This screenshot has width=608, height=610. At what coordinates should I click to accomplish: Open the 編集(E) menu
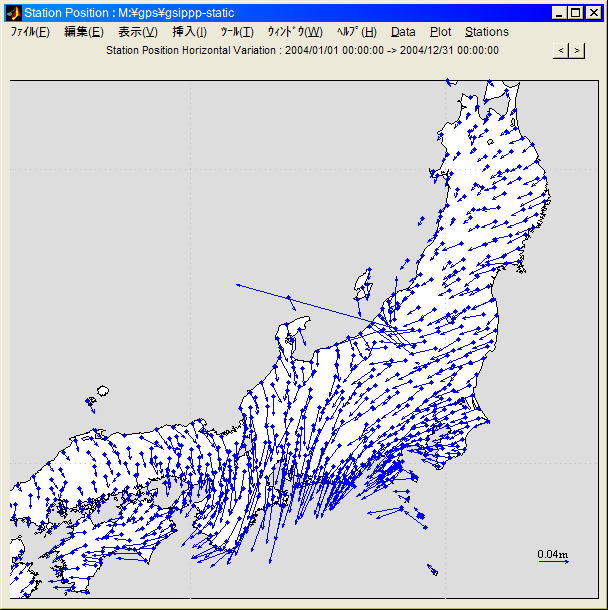[83, 32]
